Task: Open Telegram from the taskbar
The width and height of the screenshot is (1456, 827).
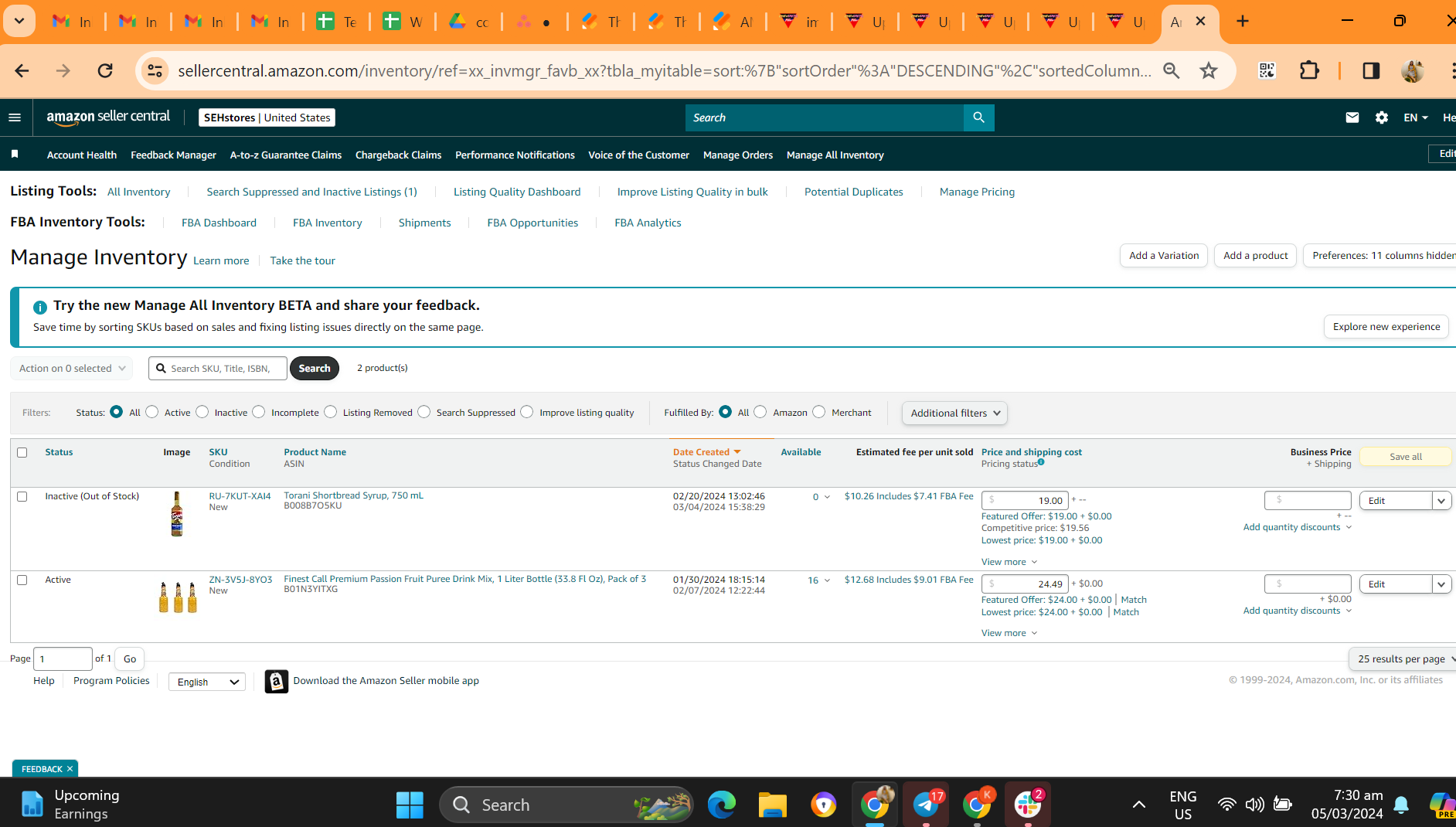Action: [926, 805]
